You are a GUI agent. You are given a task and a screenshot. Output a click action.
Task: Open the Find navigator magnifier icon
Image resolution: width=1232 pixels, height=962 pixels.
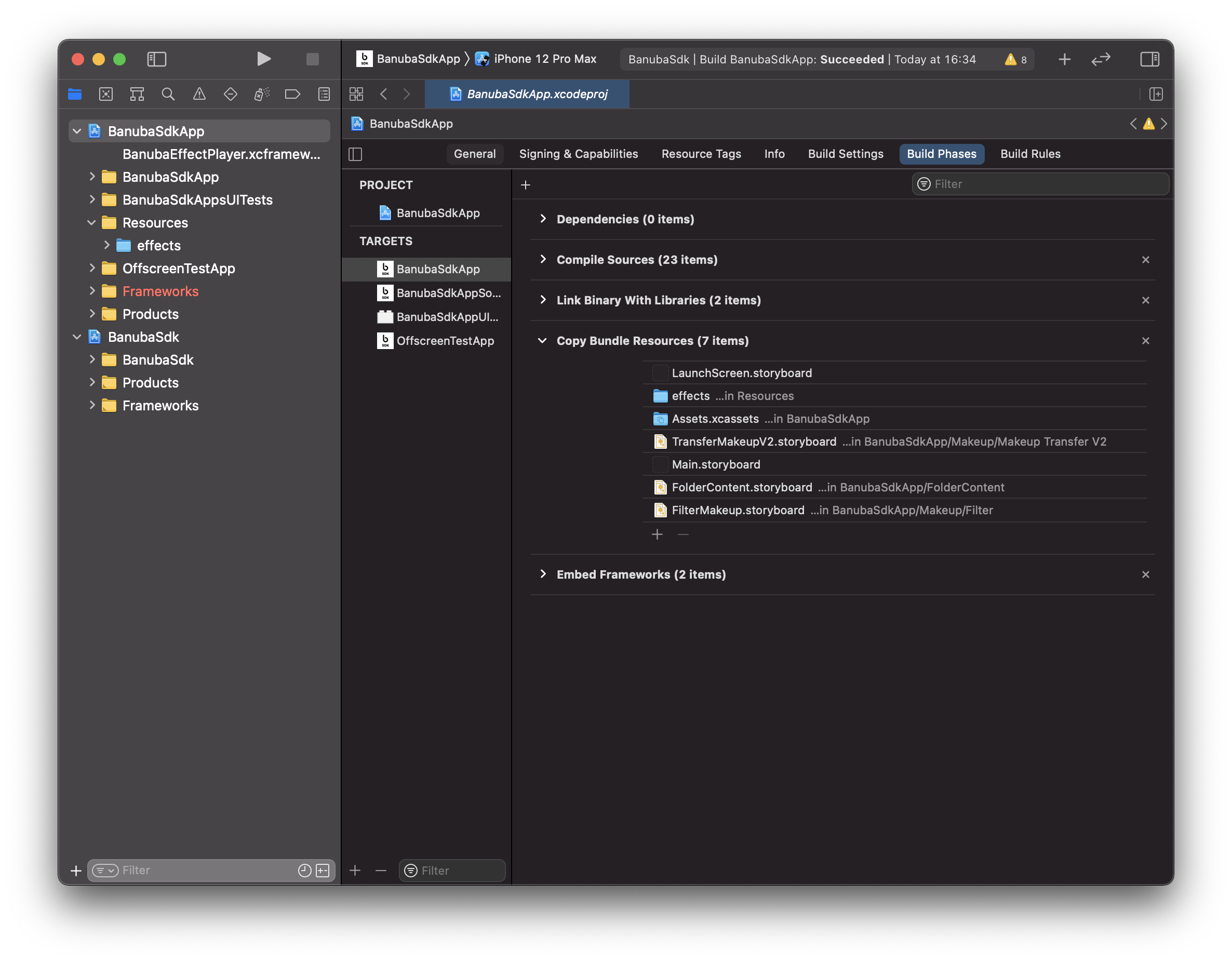(168, 94)
